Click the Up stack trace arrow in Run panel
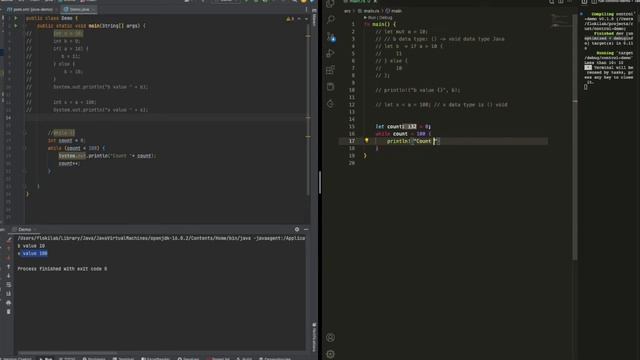The width and height of the screenshot is (640, 360). tap(9, 267)
